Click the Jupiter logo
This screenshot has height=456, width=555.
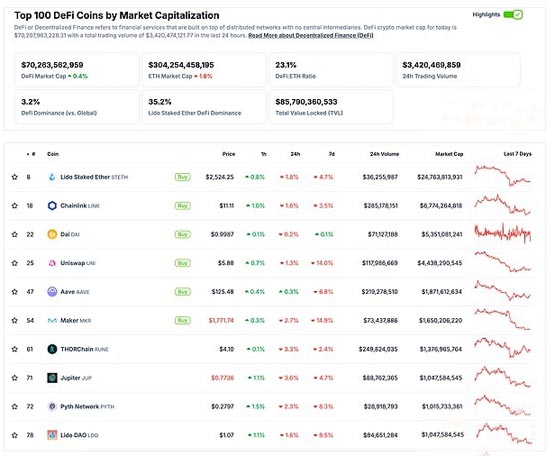click(x=52, y=378)
